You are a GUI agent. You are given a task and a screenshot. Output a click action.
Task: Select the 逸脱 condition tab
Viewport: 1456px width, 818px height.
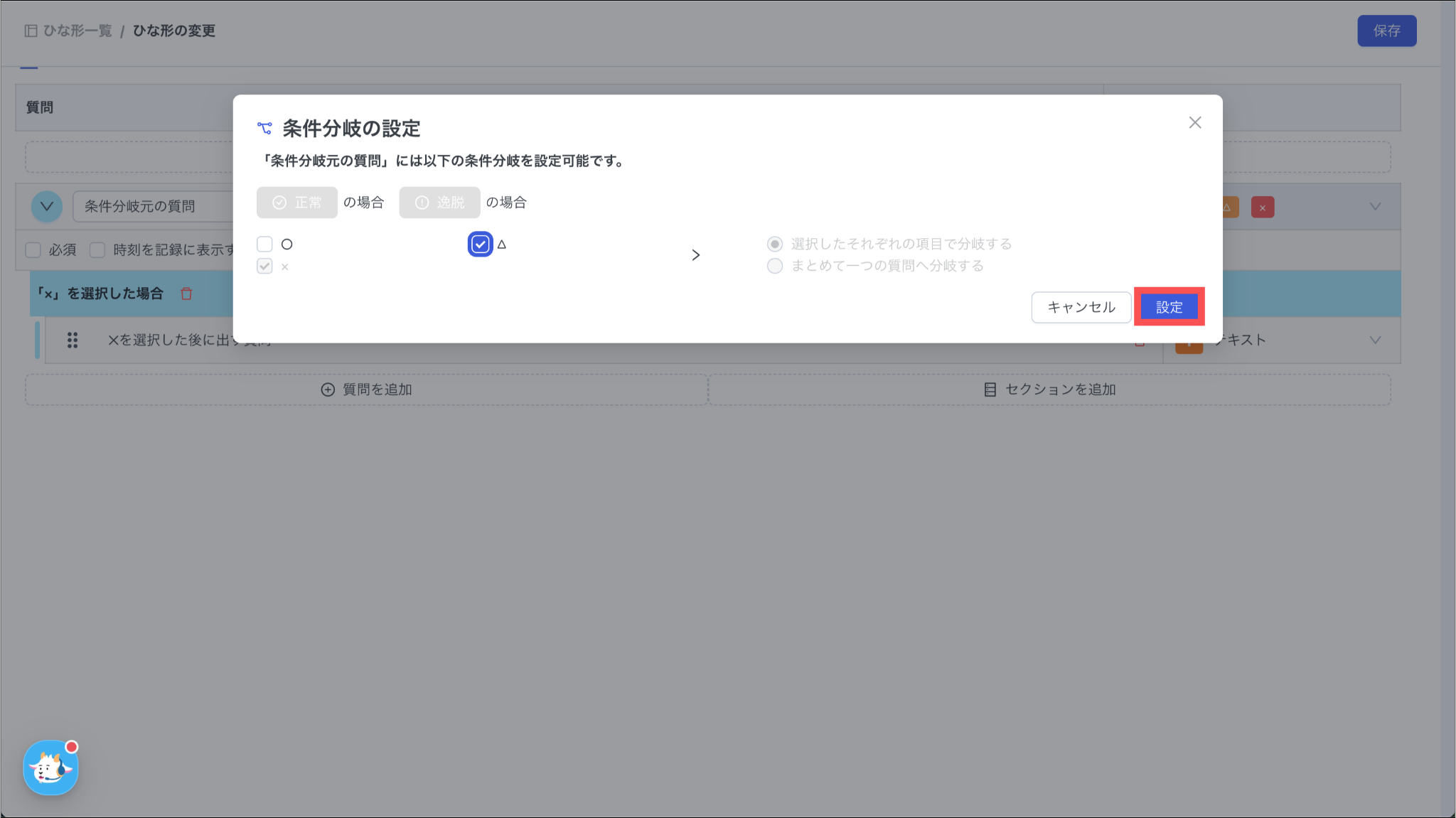tap(439, 203)
